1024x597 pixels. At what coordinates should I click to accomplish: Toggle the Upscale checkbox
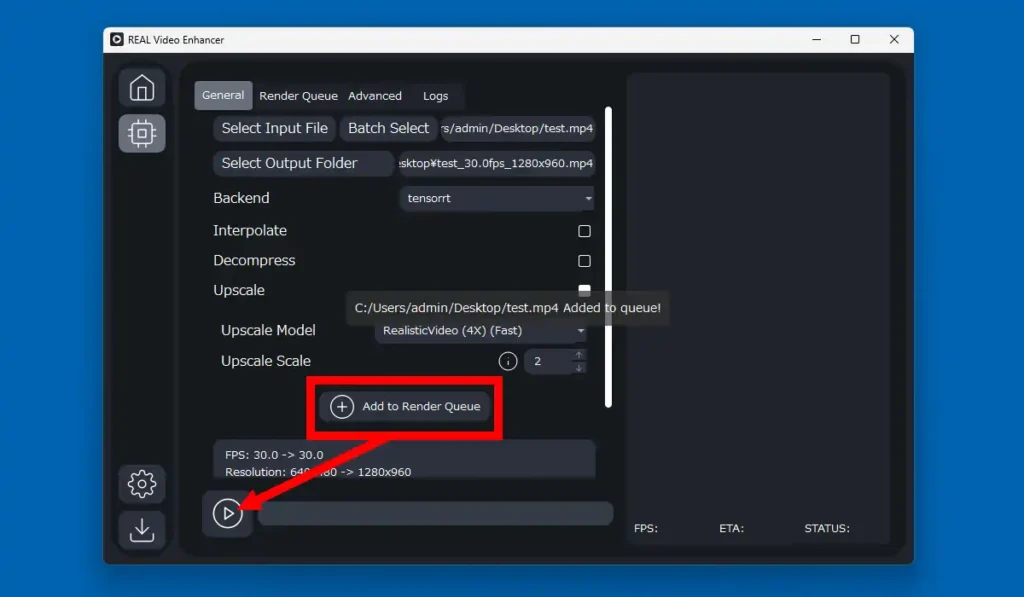[584, 289]
